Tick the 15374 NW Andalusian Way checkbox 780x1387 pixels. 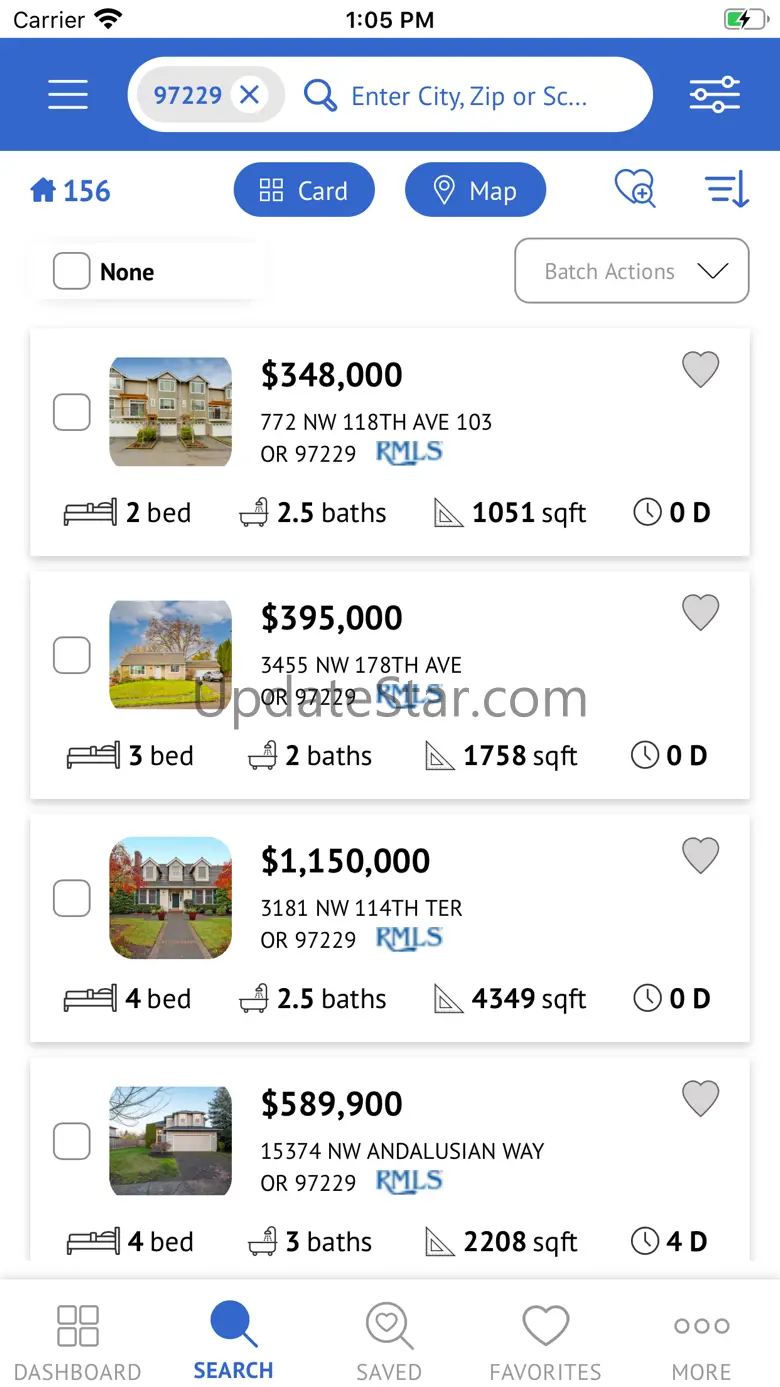pyautogui.click(x=72, y=1141)
